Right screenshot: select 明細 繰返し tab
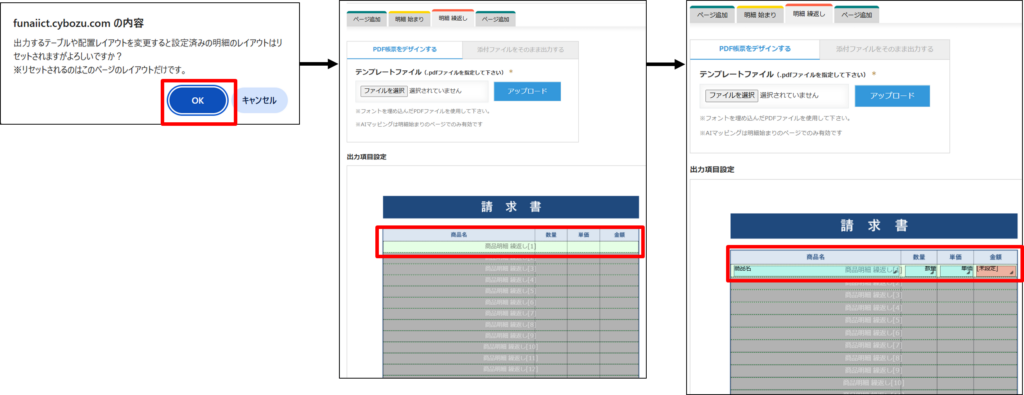Image resolution: width=1024 pixels, height=395 pixels. point(809,14)
